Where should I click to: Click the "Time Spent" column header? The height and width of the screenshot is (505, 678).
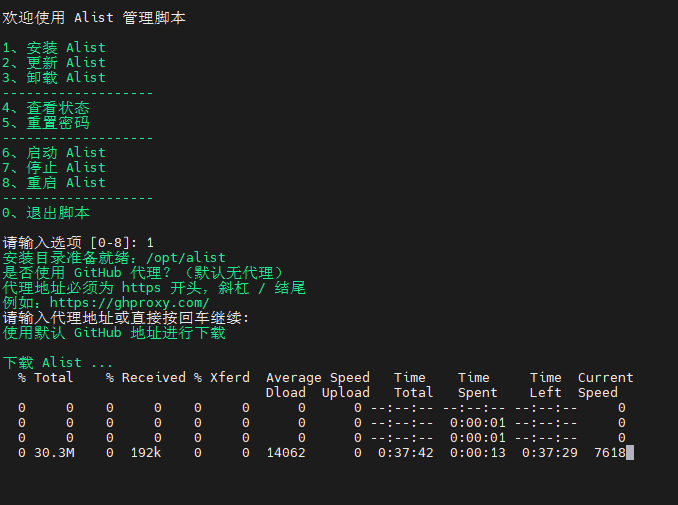pos(478,385)
